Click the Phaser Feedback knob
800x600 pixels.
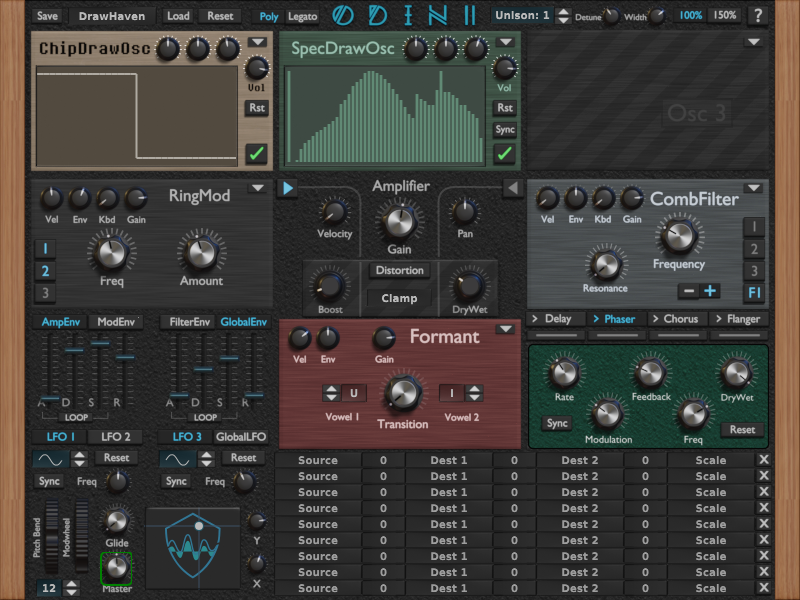650,372
